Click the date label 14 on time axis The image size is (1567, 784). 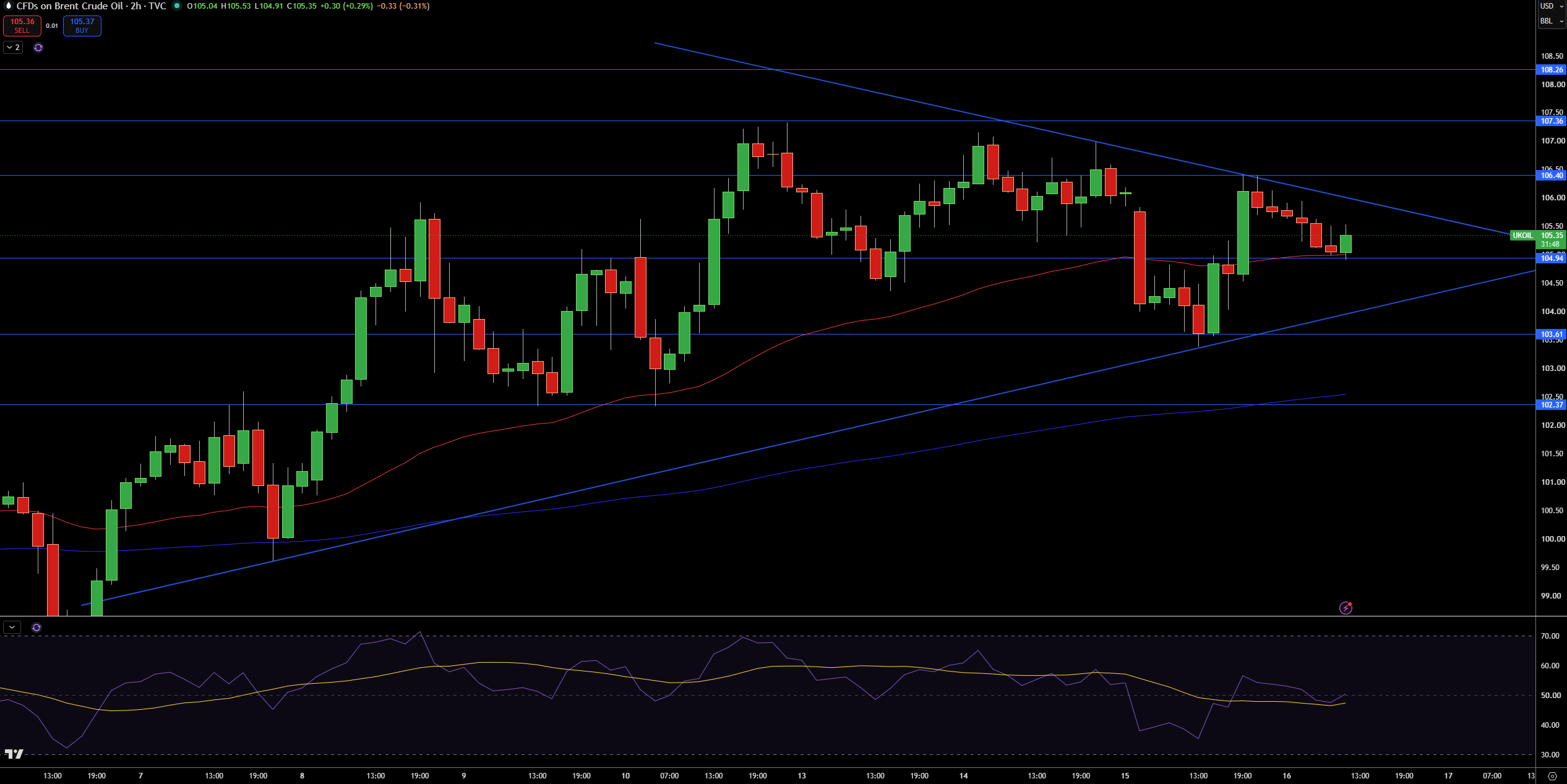pos(963,776)
